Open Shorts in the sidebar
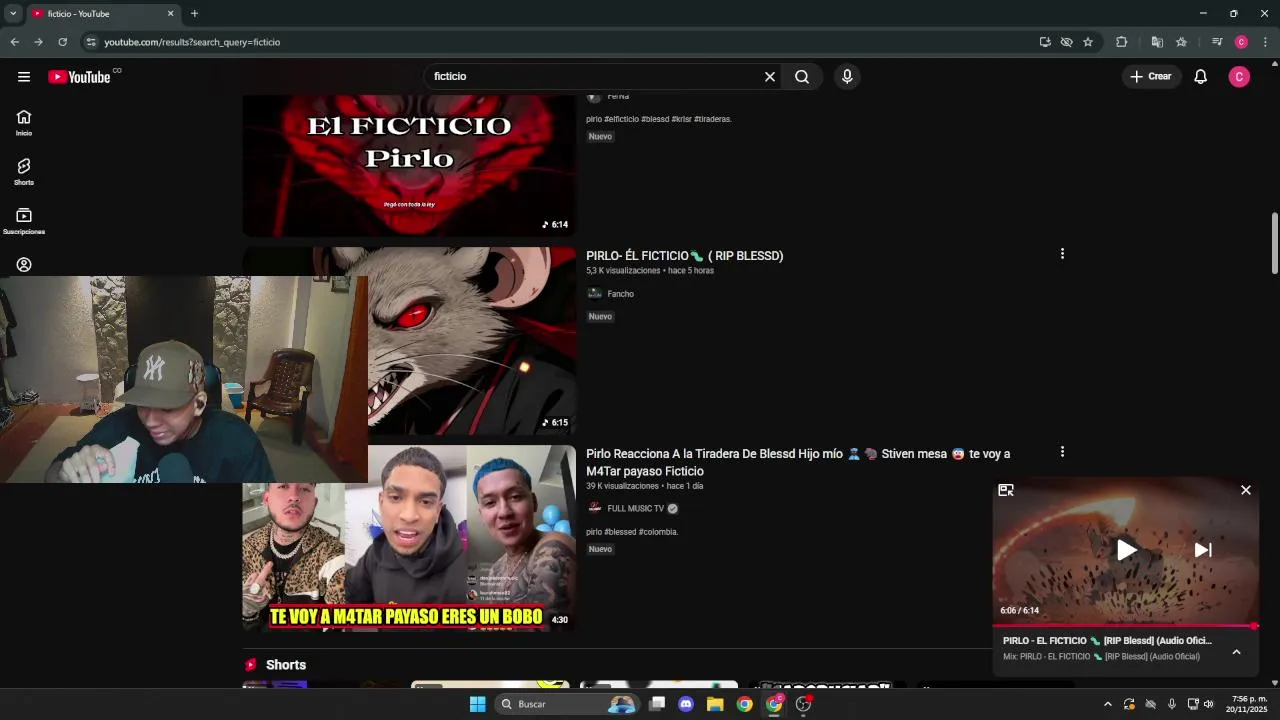The image size is (1280, 720). click(24, 172)
